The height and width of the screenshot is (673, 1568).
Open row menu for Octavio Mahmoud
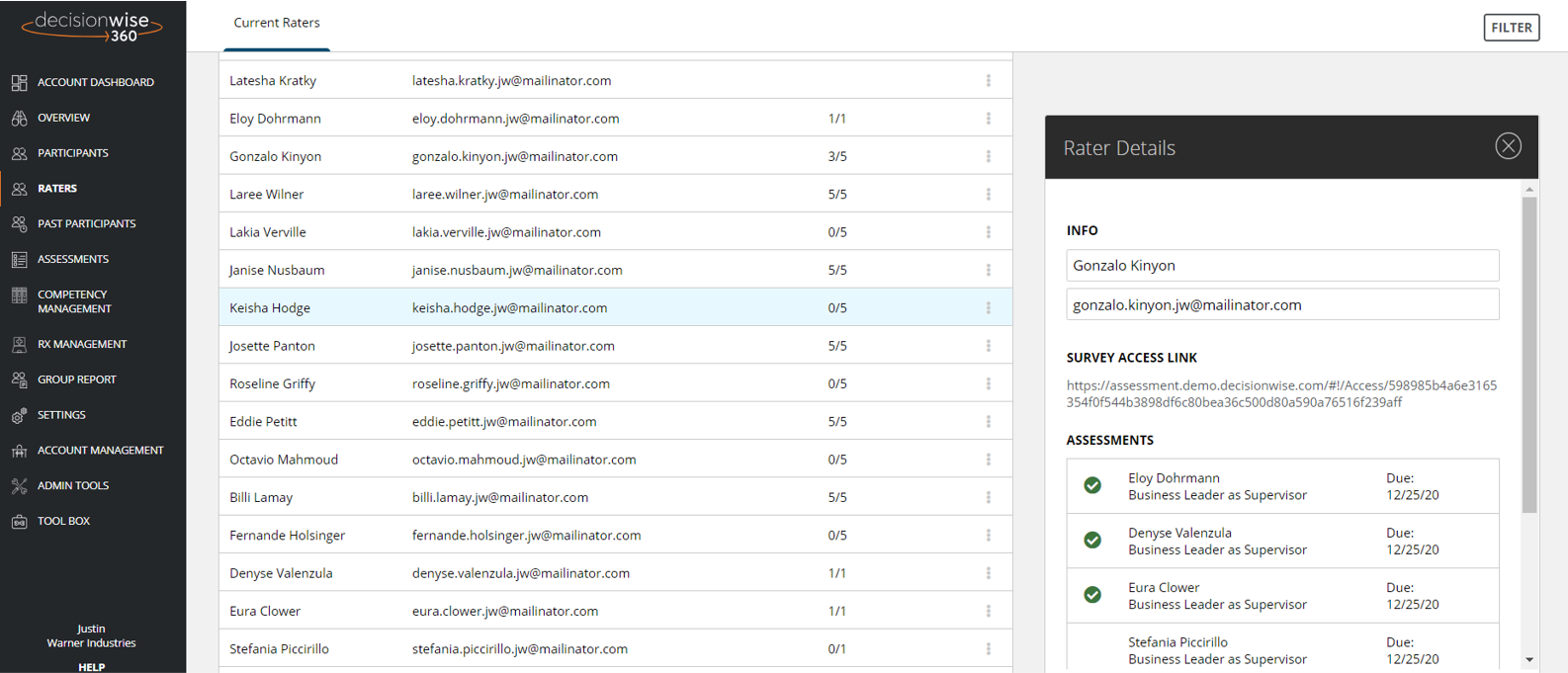(x=988, y=460)
